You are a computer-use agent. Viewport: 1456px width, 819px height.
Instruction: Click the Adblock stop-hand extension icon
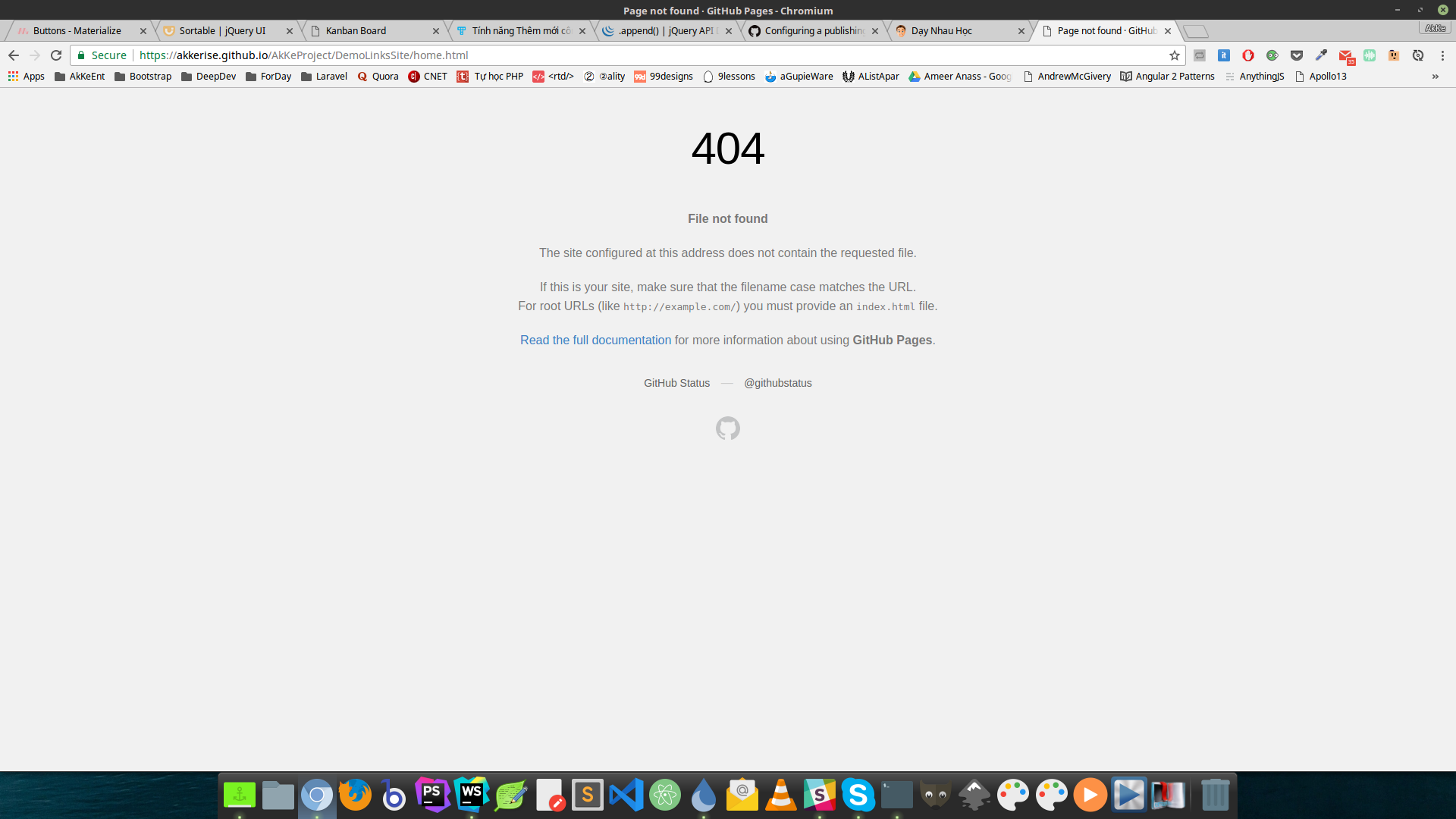click(1247, 55)
